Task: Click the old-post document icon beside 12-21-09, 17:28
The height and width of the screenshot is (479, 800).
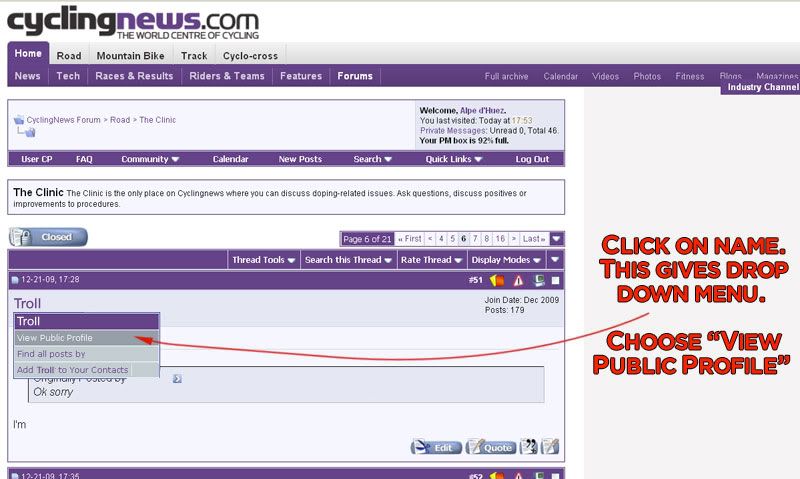Action: tap(15, 280)
